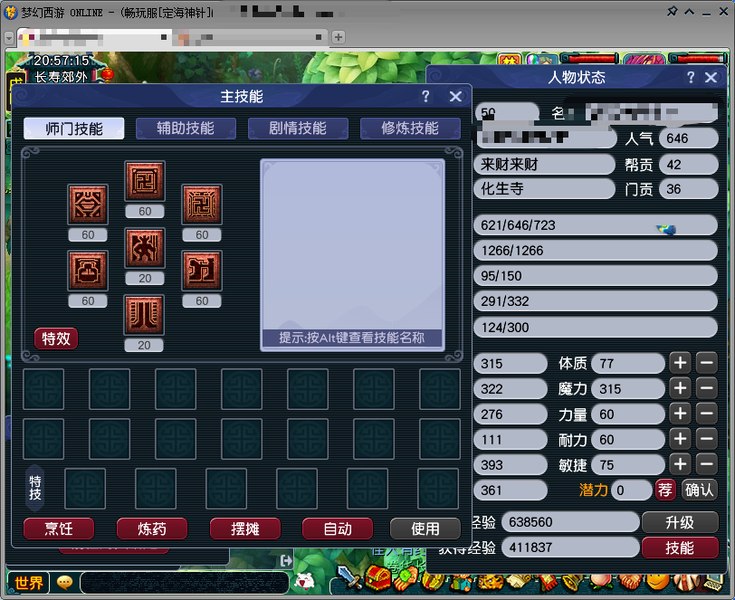Select the second blurred client tab

[250, 37]
